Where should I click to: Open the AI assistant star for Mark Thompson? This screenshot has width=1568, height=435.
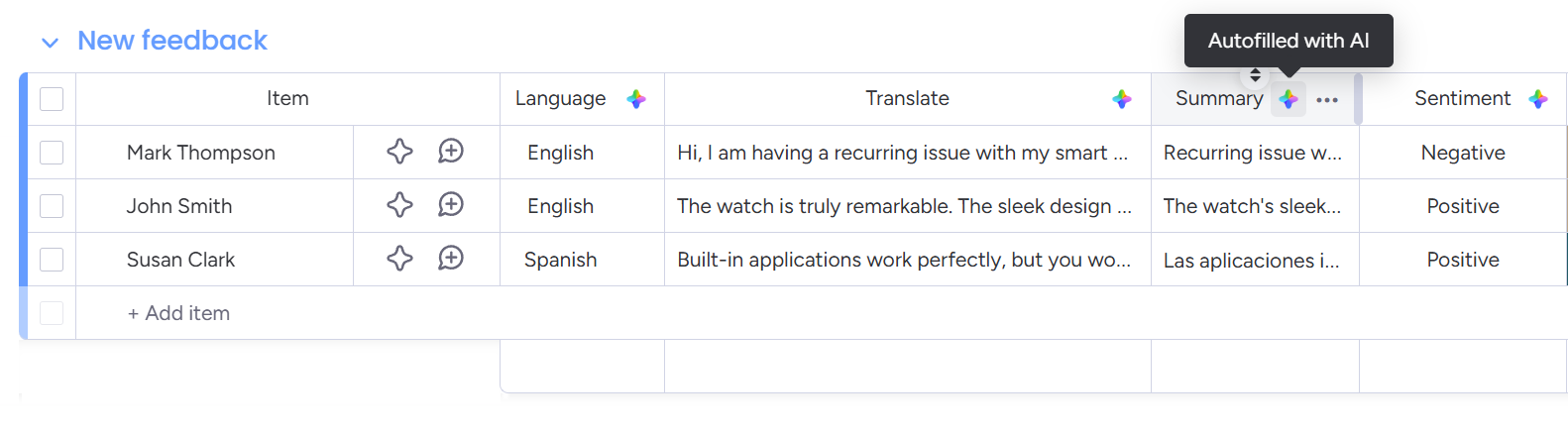click(399, 152)
